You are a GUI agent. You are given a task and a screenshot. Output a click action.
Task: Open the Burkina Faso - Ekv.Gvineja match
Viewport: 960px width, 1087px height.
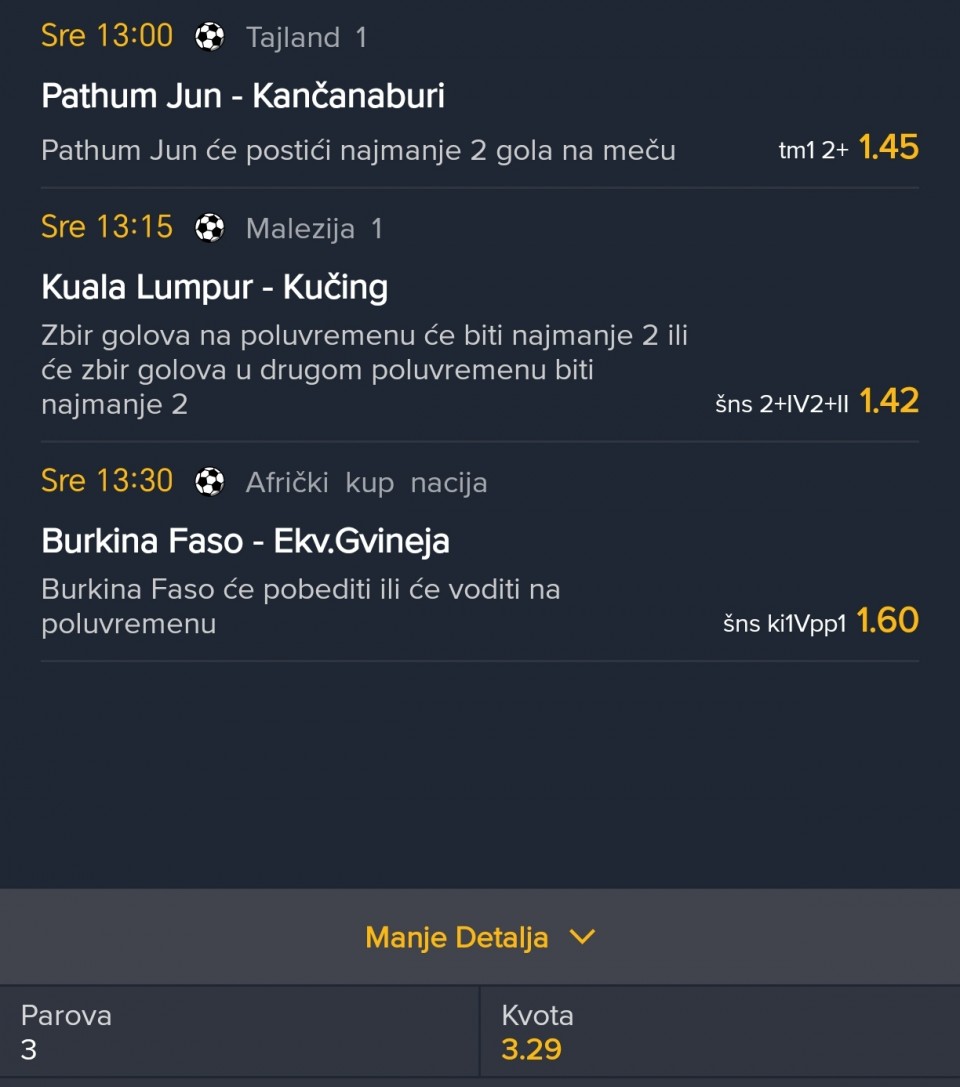tap(246, 542)
